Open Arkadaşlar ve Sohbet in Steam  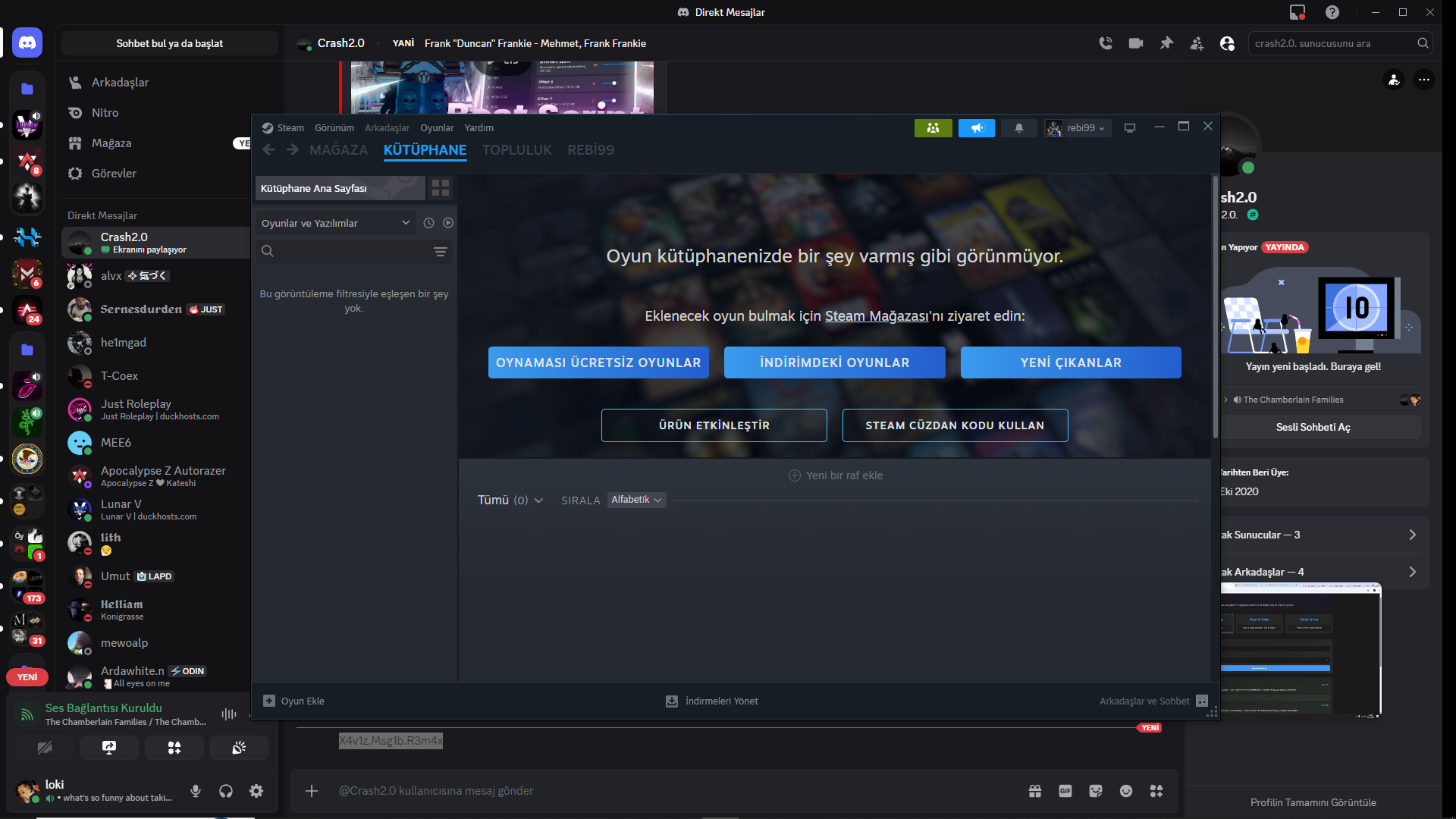pos(1153,701)
